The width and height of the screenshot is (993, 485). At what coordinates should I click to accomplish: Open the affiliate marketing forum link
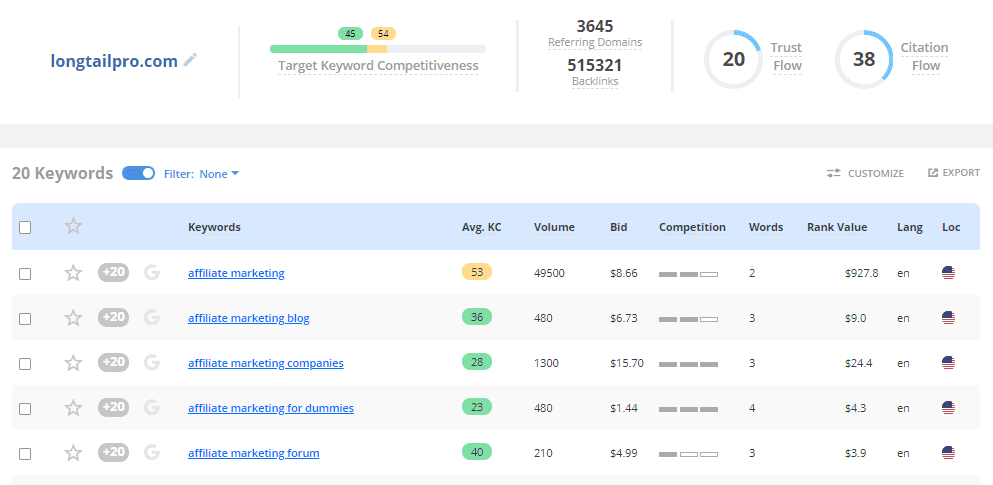pos(253,453)
